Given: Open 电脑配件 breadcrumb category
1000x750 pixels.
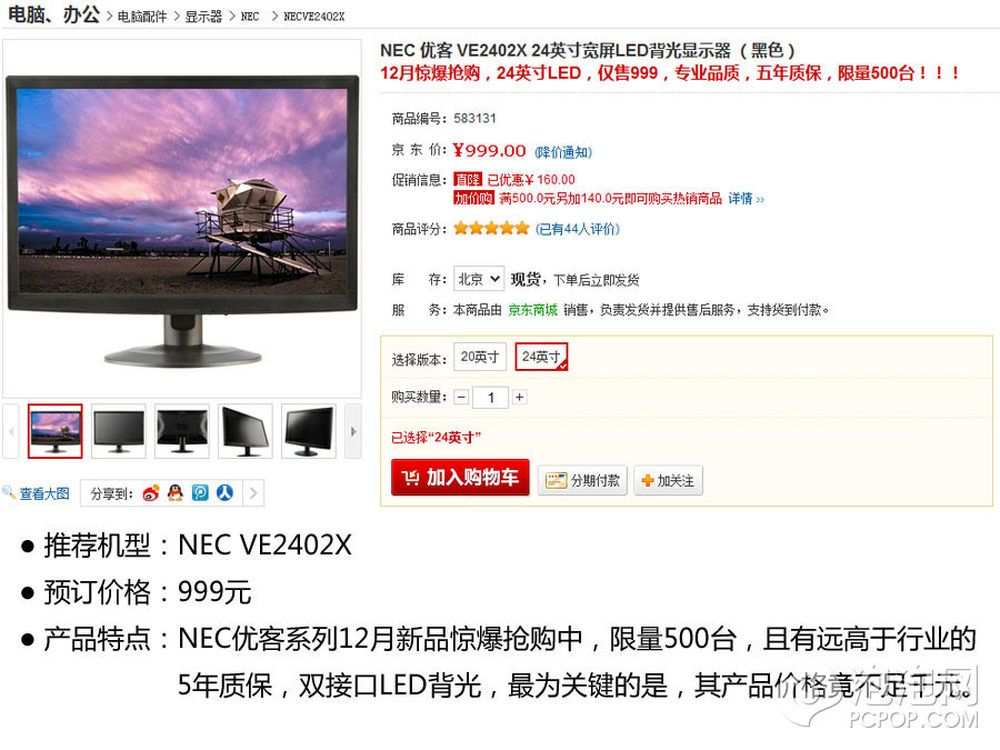Looking at the screenshot, I should pos(142,17).
